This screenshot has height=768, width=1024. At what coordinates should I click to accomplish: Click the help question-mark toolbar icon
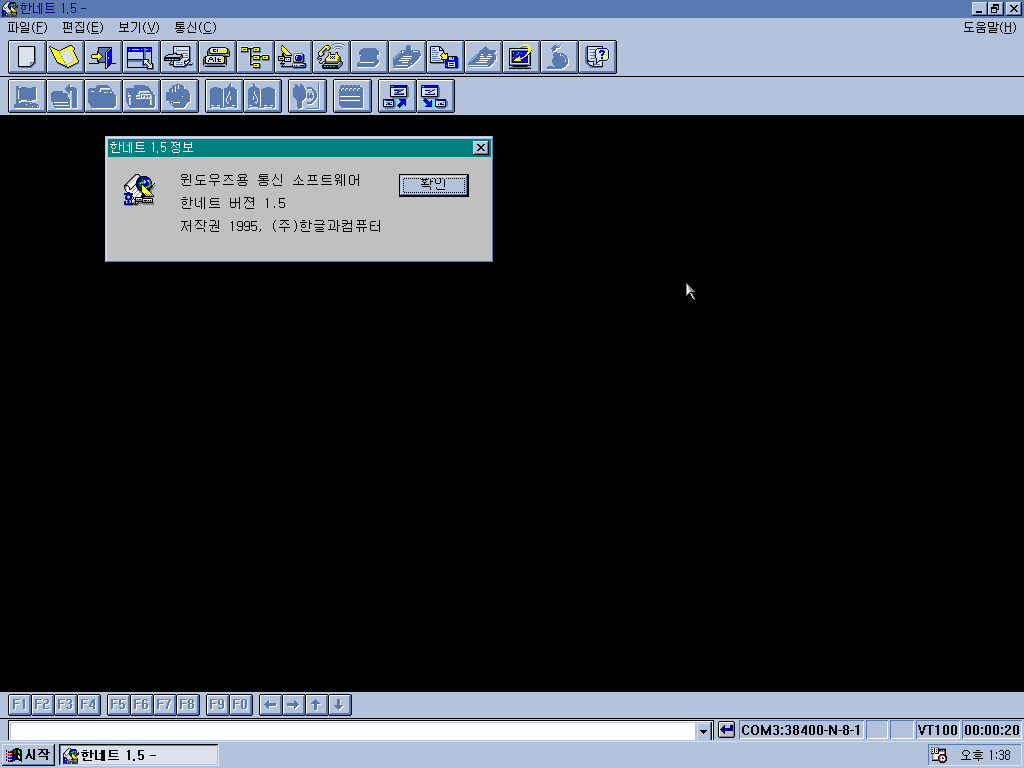click(x=597, y=57)
